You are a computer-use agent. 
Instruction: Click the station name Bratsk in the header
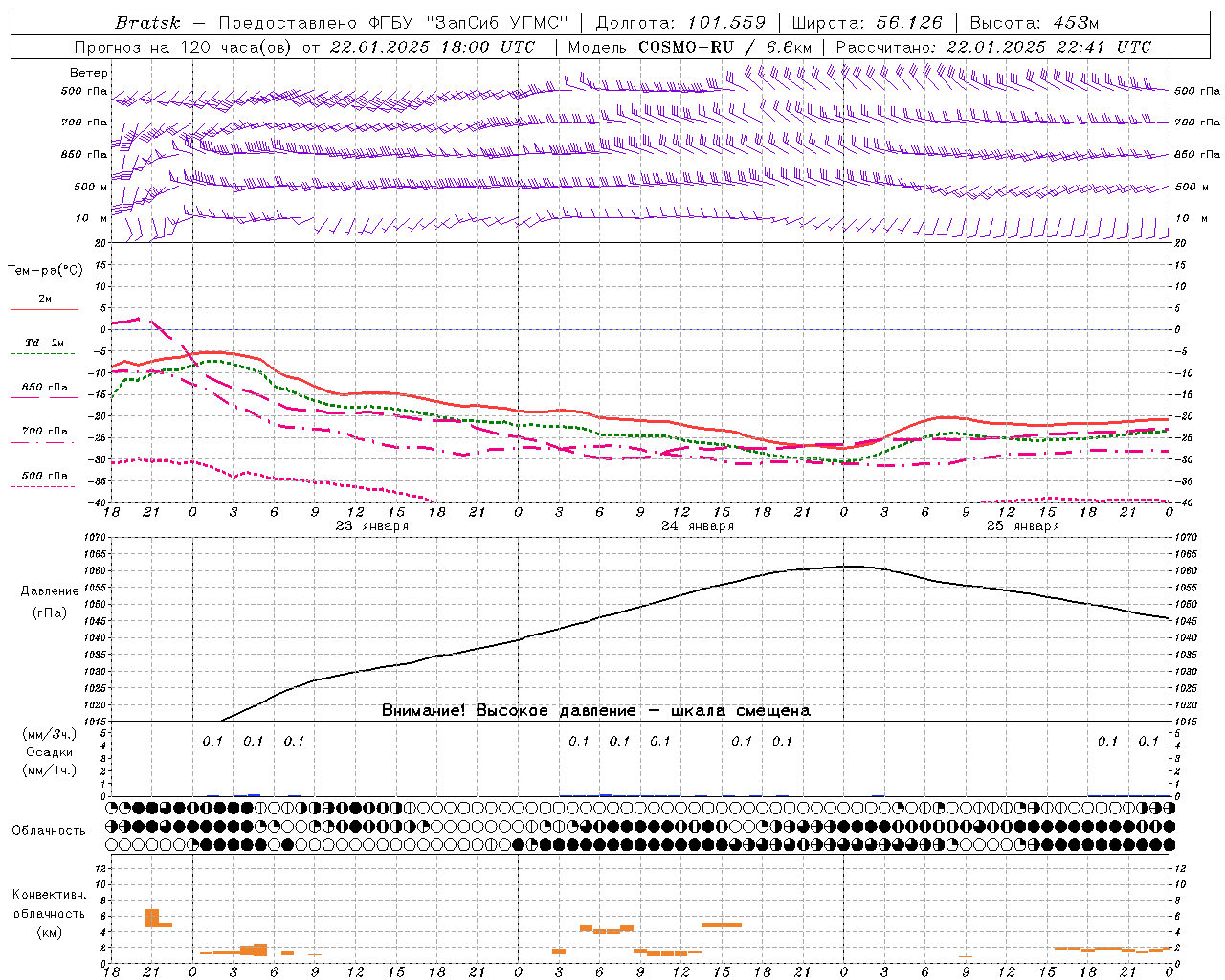coord(147,23)
